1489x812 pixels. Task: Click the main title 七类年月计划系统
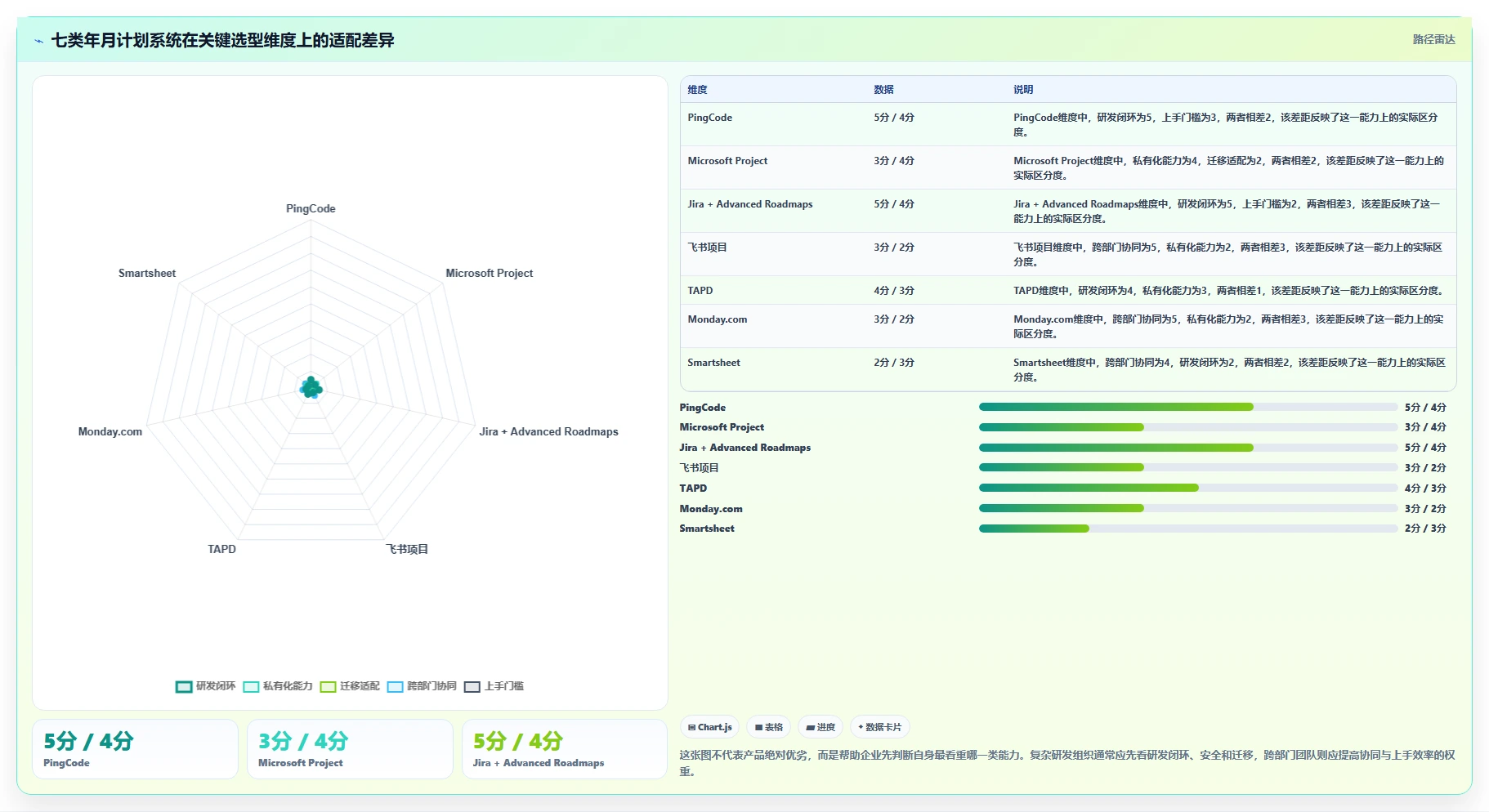[x=222, y=41]
